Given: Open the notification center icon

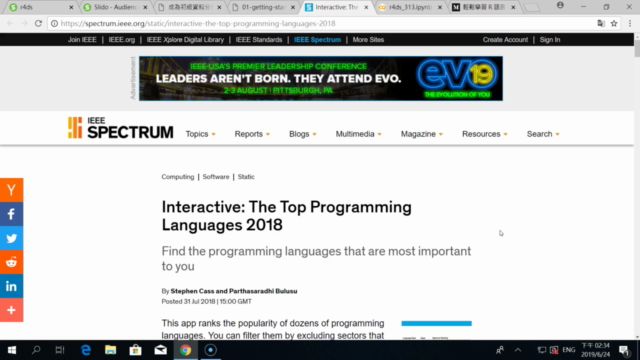Looking at the screenshot, I should click(x=624, y=350).
